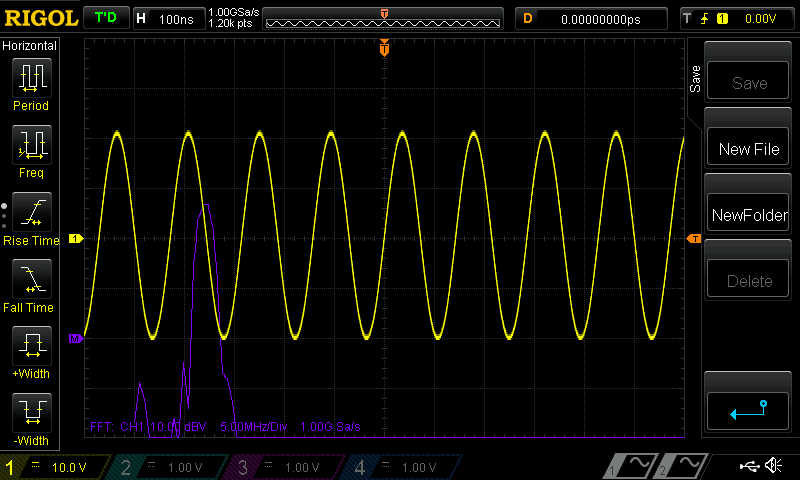The image size is (800, 480).
Task: Enable channel 3 in bottom bar
Action: 285,467
